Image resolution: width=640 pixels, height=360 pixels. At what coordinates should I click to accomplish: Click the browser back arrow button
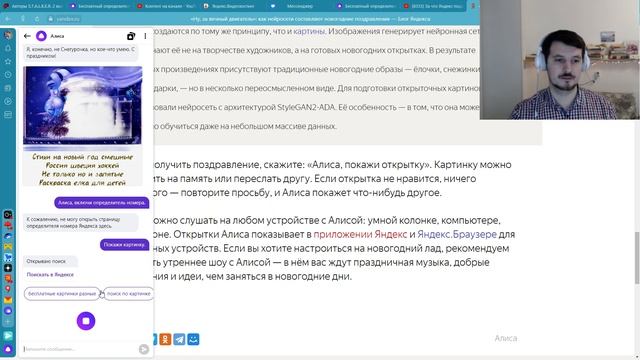pos(8,19)
